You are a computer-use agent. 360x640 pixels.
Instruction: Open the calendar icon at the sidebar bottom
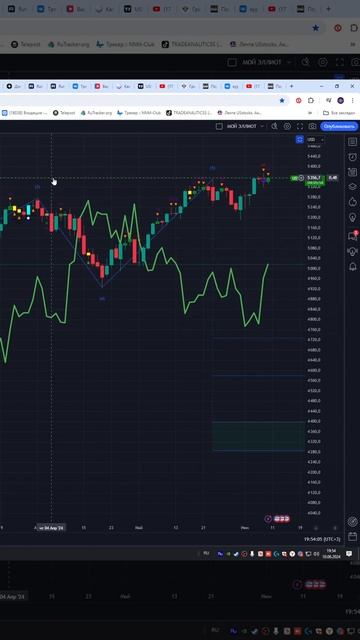coord(352,536)
